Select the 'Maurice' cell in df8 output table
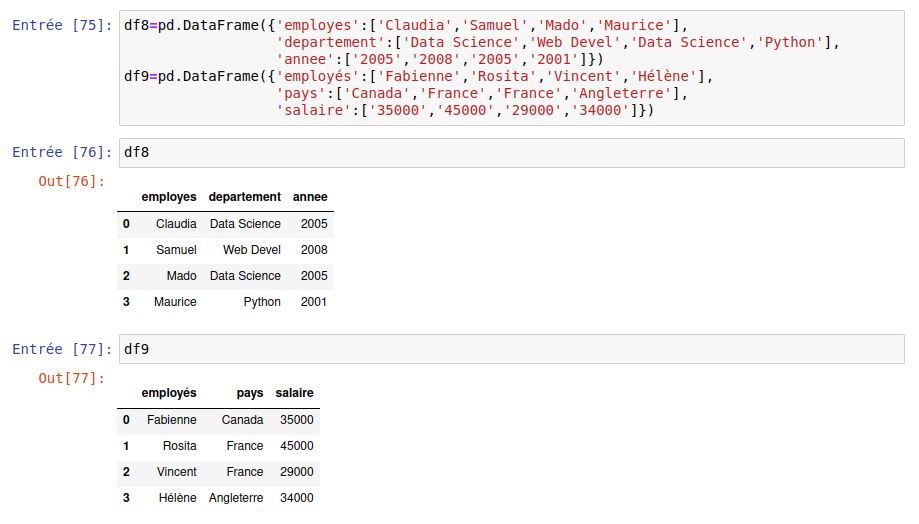This screenshot has width=919, height=524. click(175, 302)
